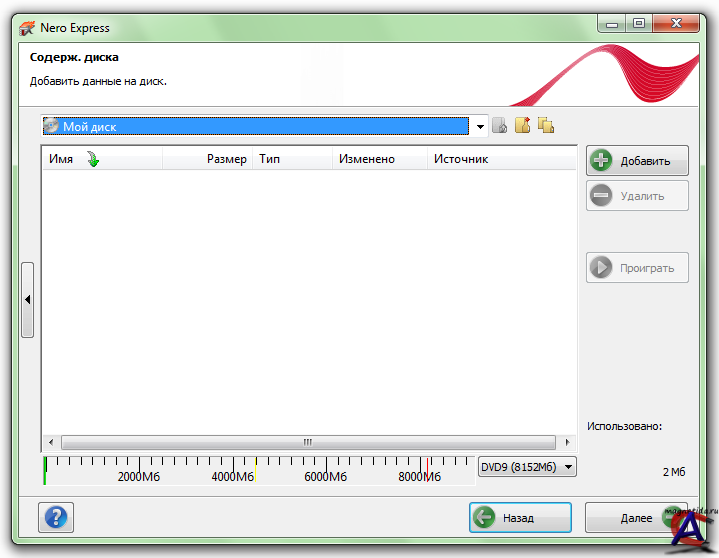Click the green plus Добавить button
719x558 pixels.
637,160
